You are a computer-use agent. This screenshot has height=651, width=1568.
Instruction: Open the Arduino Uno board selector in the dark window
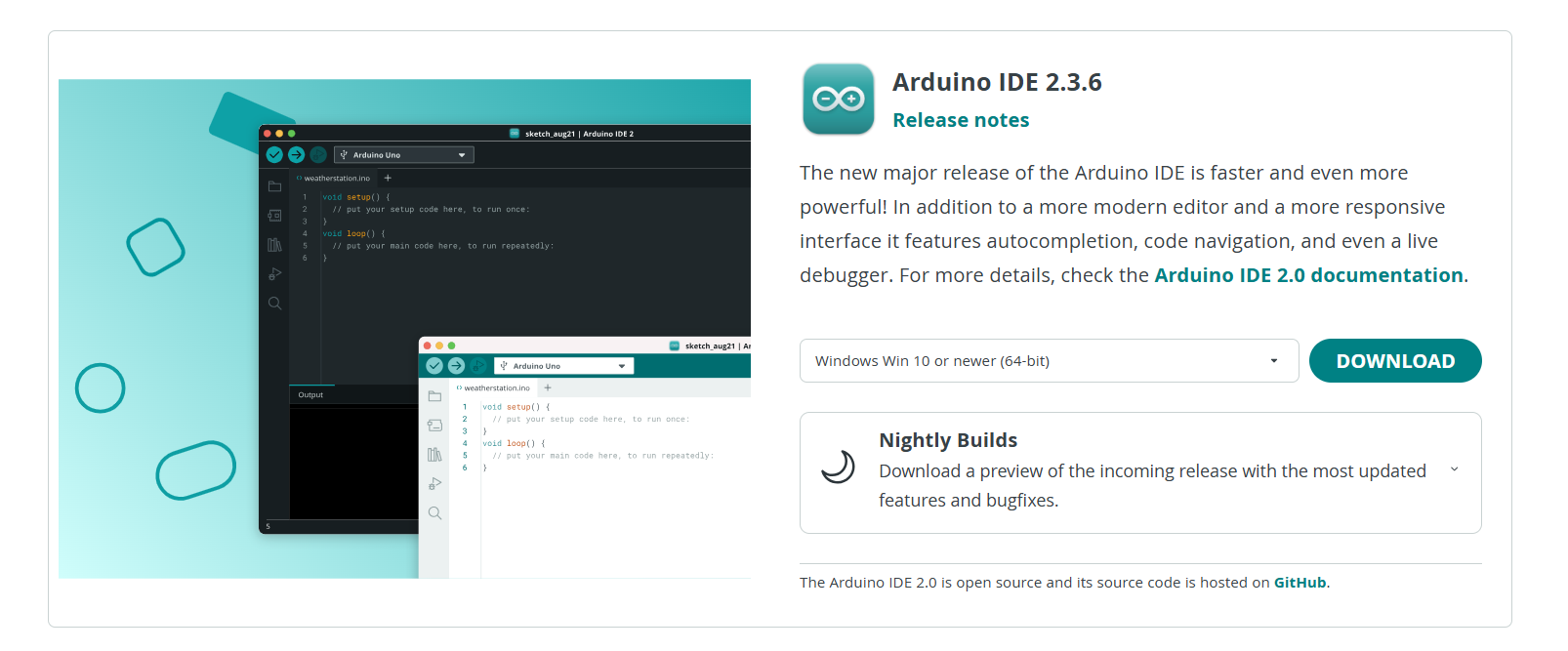(403, 155)
